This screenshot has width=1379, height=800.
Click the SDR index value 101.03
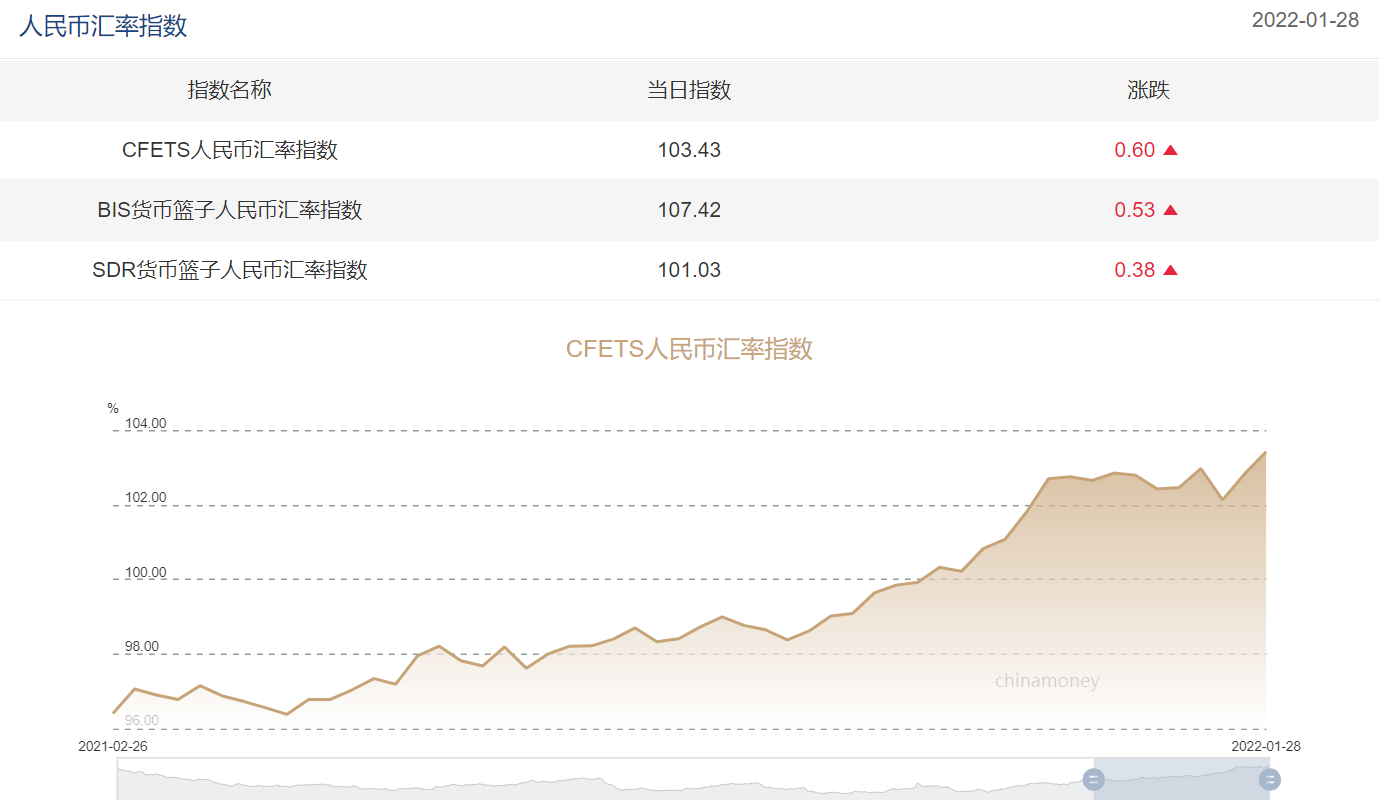point(689,270)
